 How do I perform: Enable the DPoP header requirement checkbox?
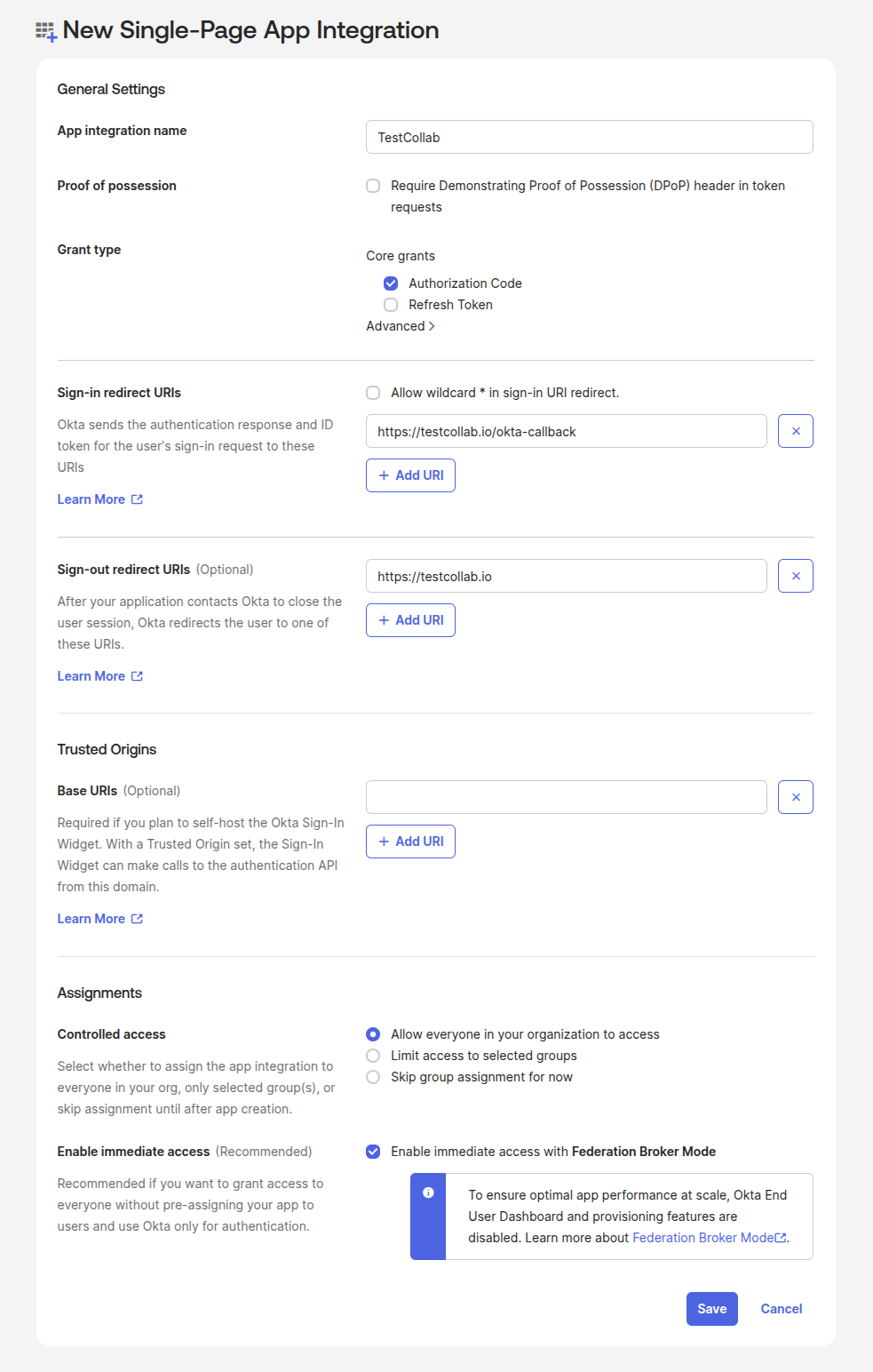373,186
